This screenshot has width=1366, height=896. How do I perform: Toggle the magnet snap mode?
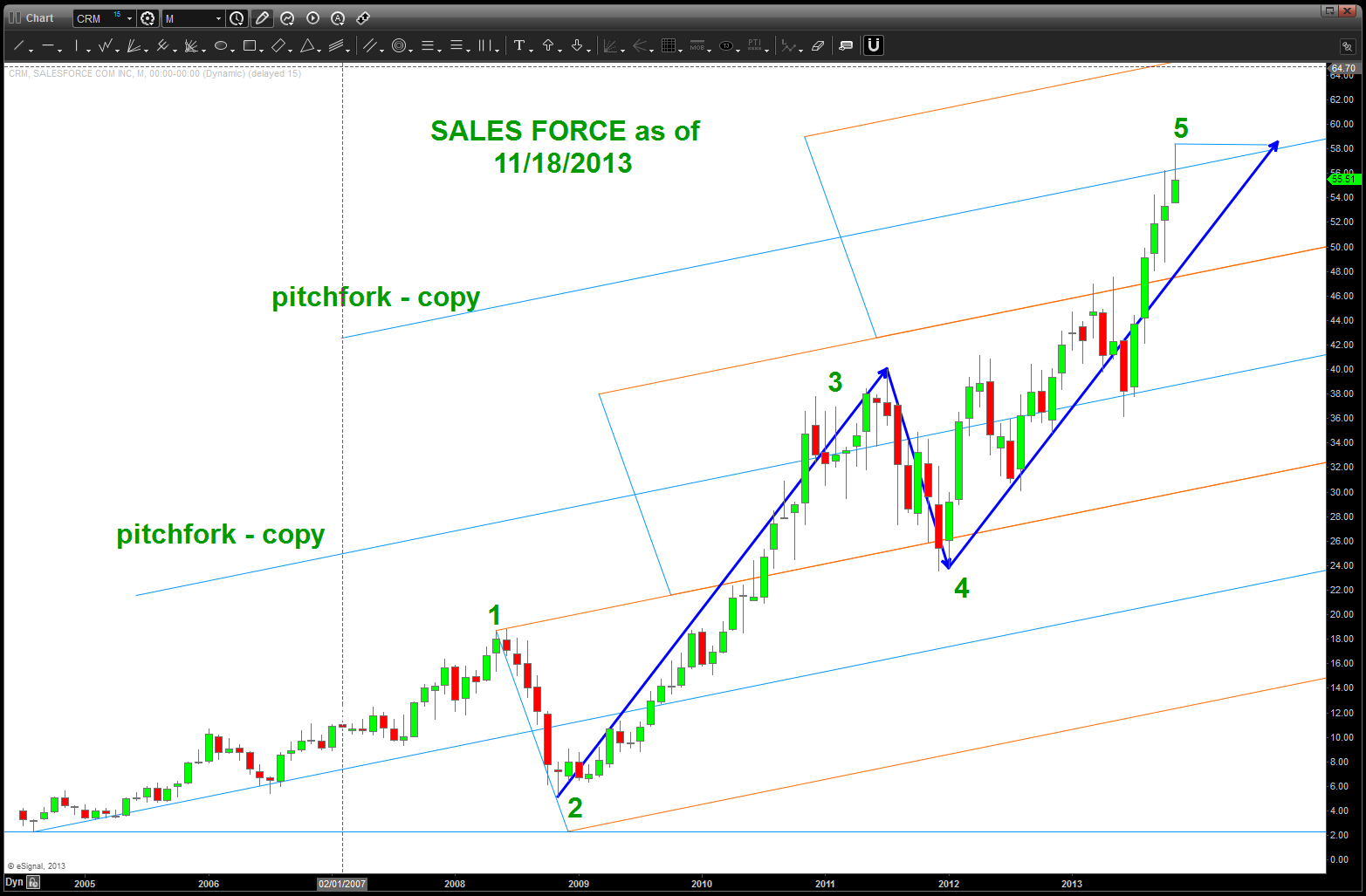[x=874, y=45]
